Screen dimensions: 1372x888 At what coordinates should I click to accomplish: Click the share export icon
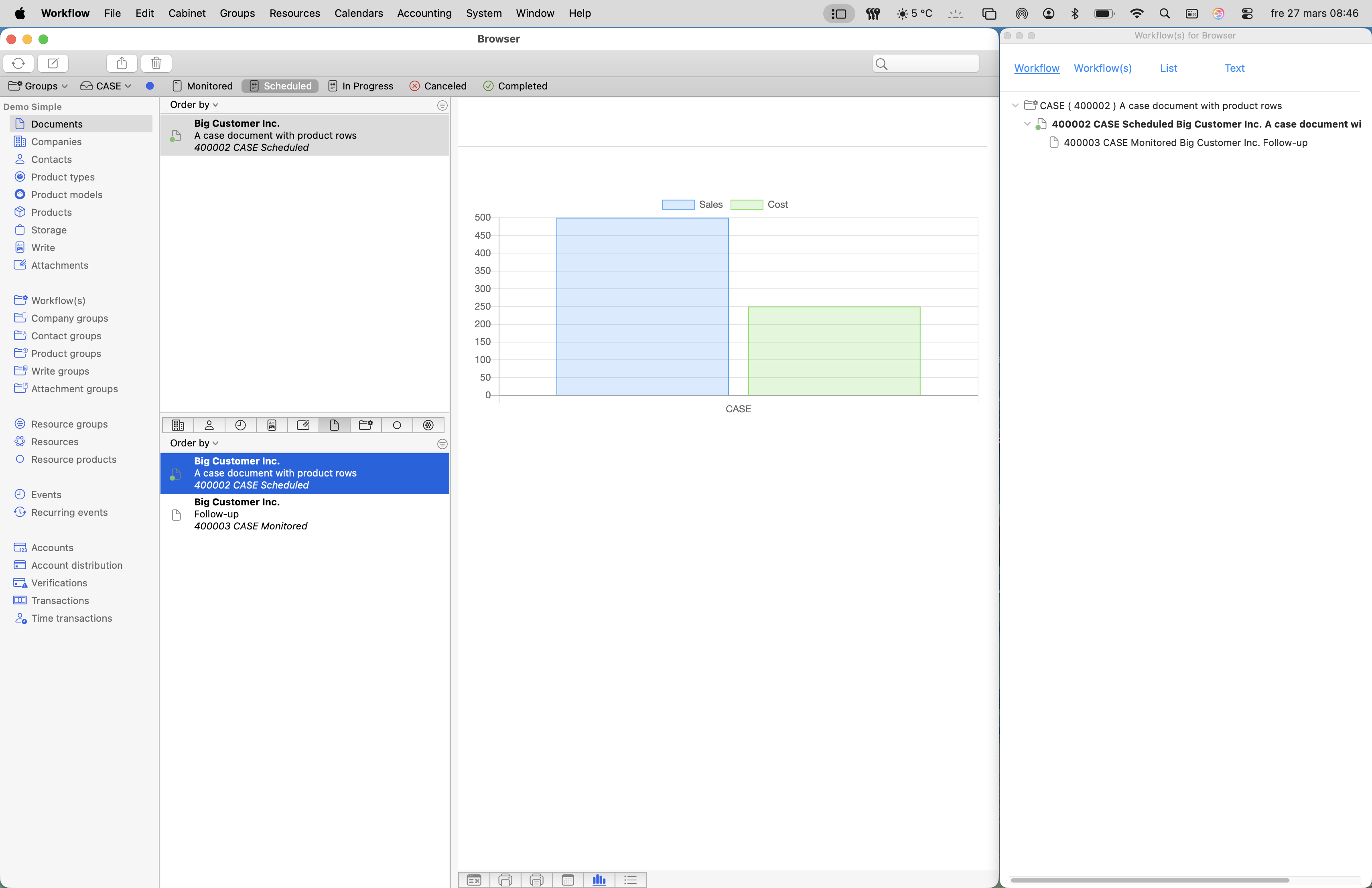(x=122, y=63)
